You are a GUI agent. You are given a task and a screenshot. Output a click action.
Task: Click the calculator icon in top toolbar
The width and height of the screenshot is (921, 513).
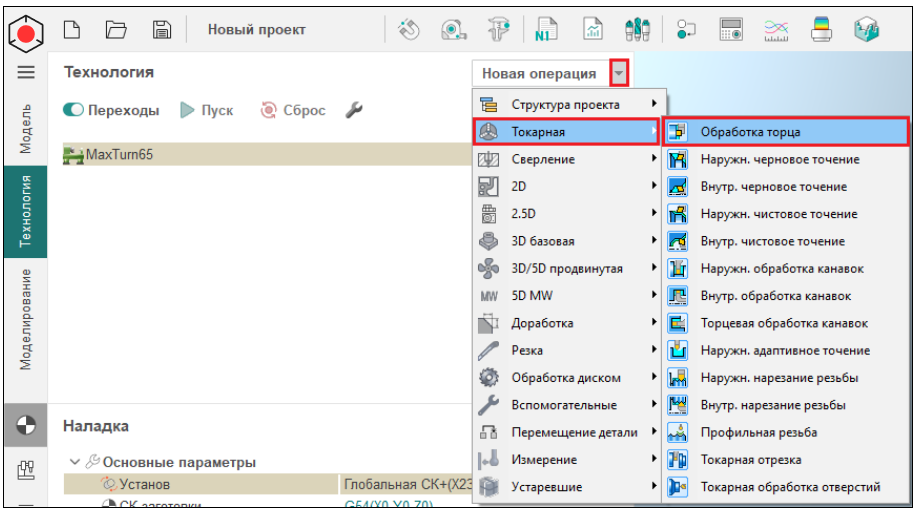[731, 30]
